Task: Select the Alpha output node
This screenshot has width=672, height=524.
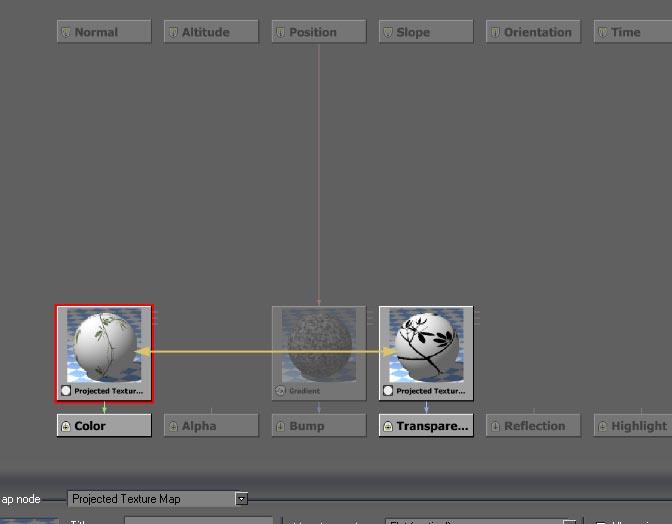Action: point(212,426)
